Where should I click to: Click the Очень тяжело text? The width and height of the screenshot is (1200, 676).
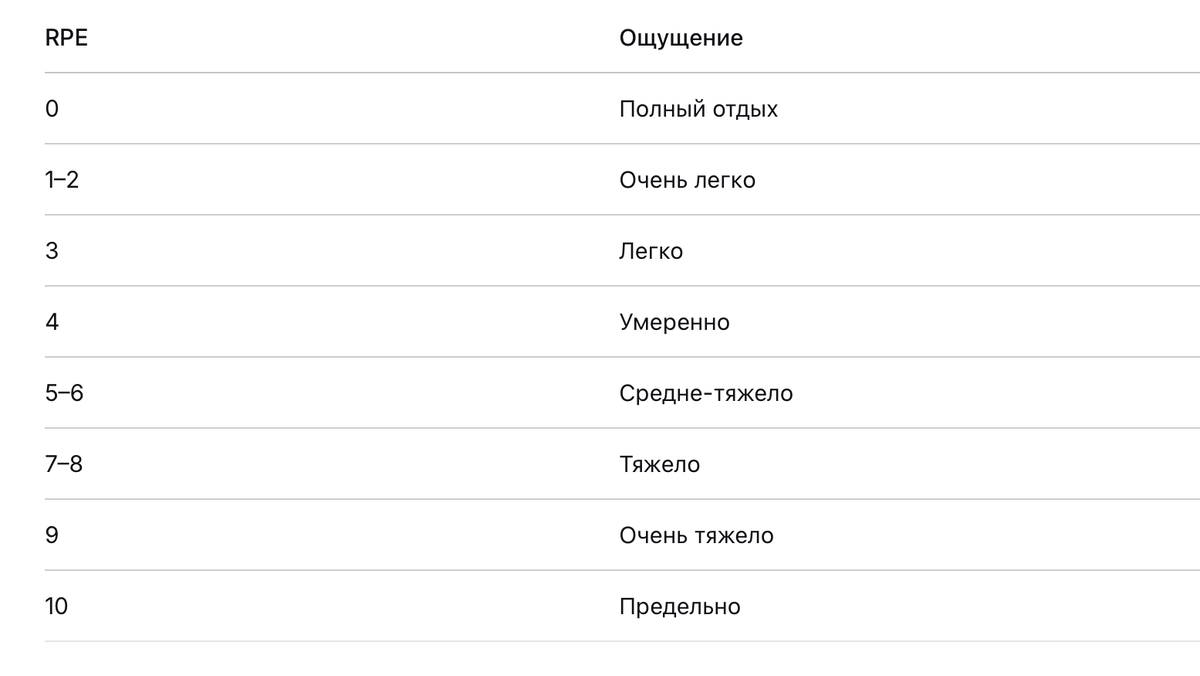[696, 535]
